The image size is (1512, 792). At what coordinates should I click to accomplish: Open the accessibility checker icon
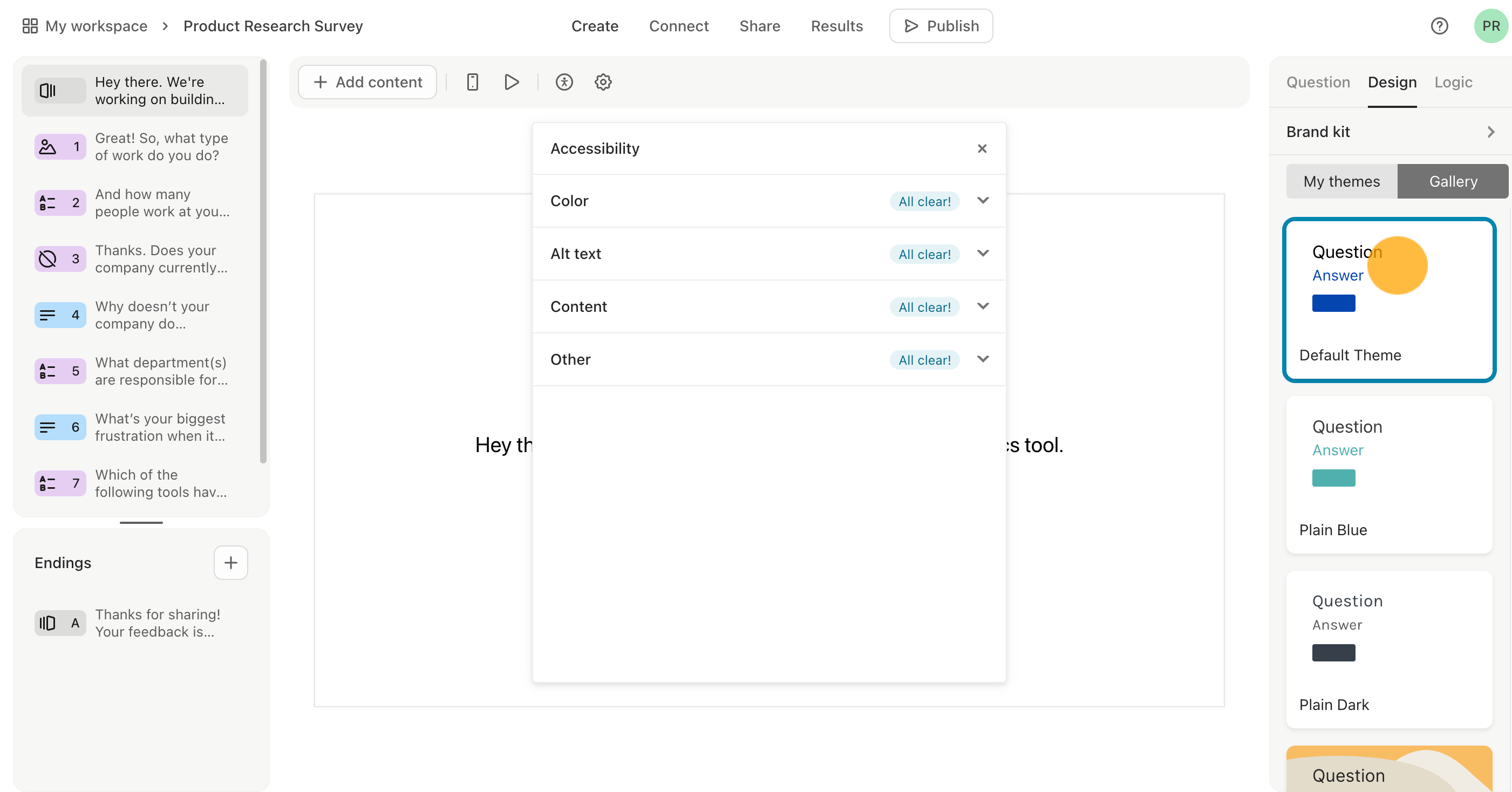click(x=564, y=82)
